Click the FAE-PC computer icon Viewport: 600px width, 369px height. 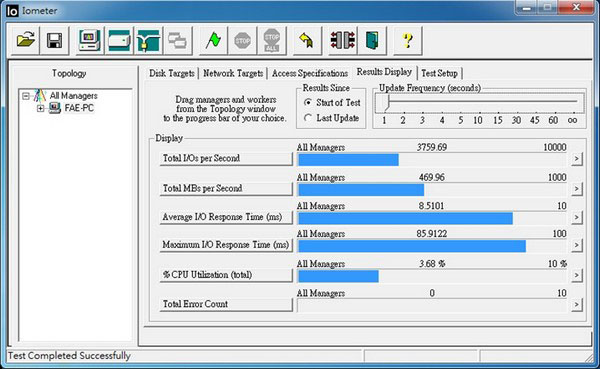tap(54, 108)
